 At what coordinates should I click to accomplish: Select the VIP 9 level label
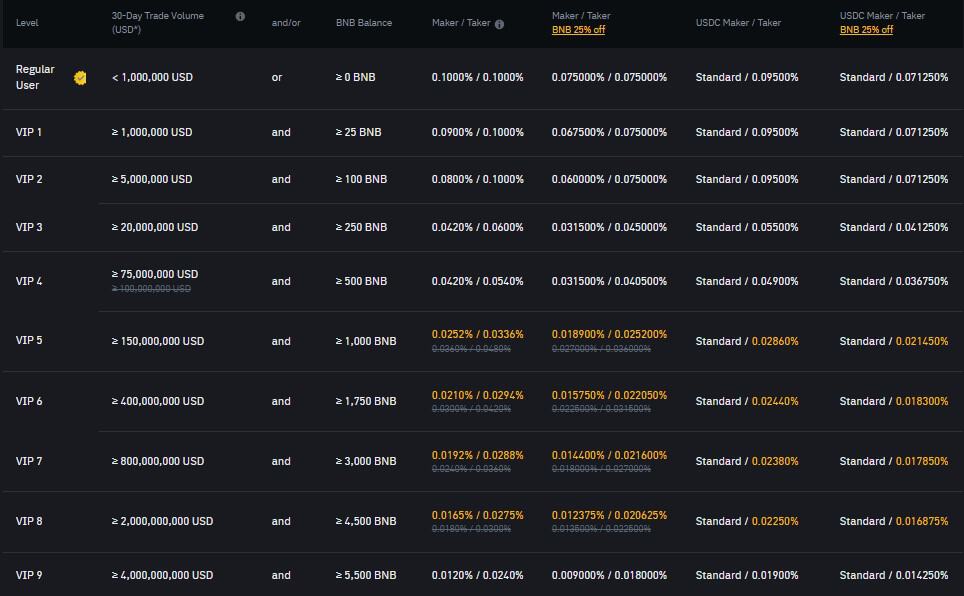(x=29, y=575)
